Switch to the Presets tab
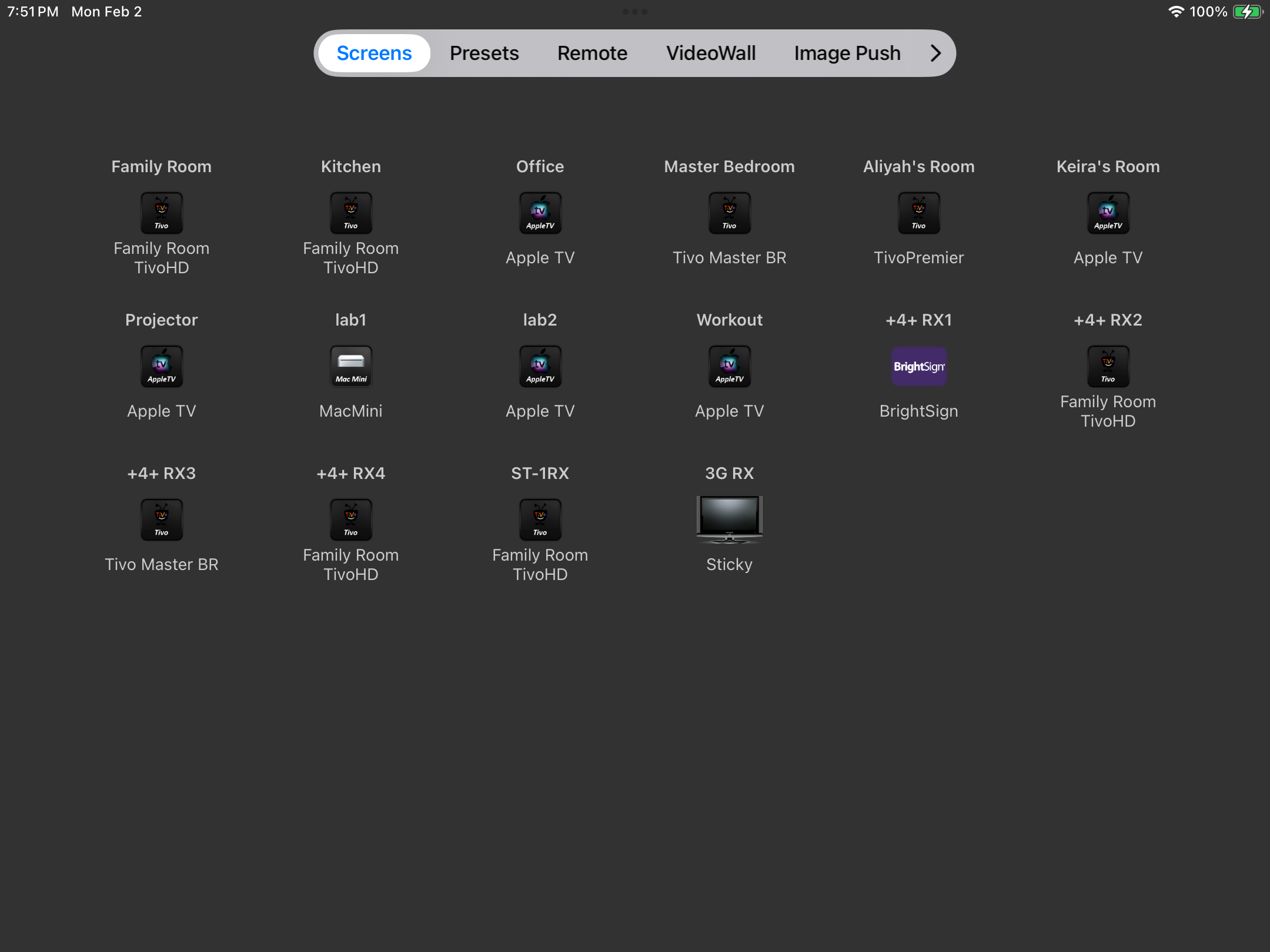 point(484,53)
